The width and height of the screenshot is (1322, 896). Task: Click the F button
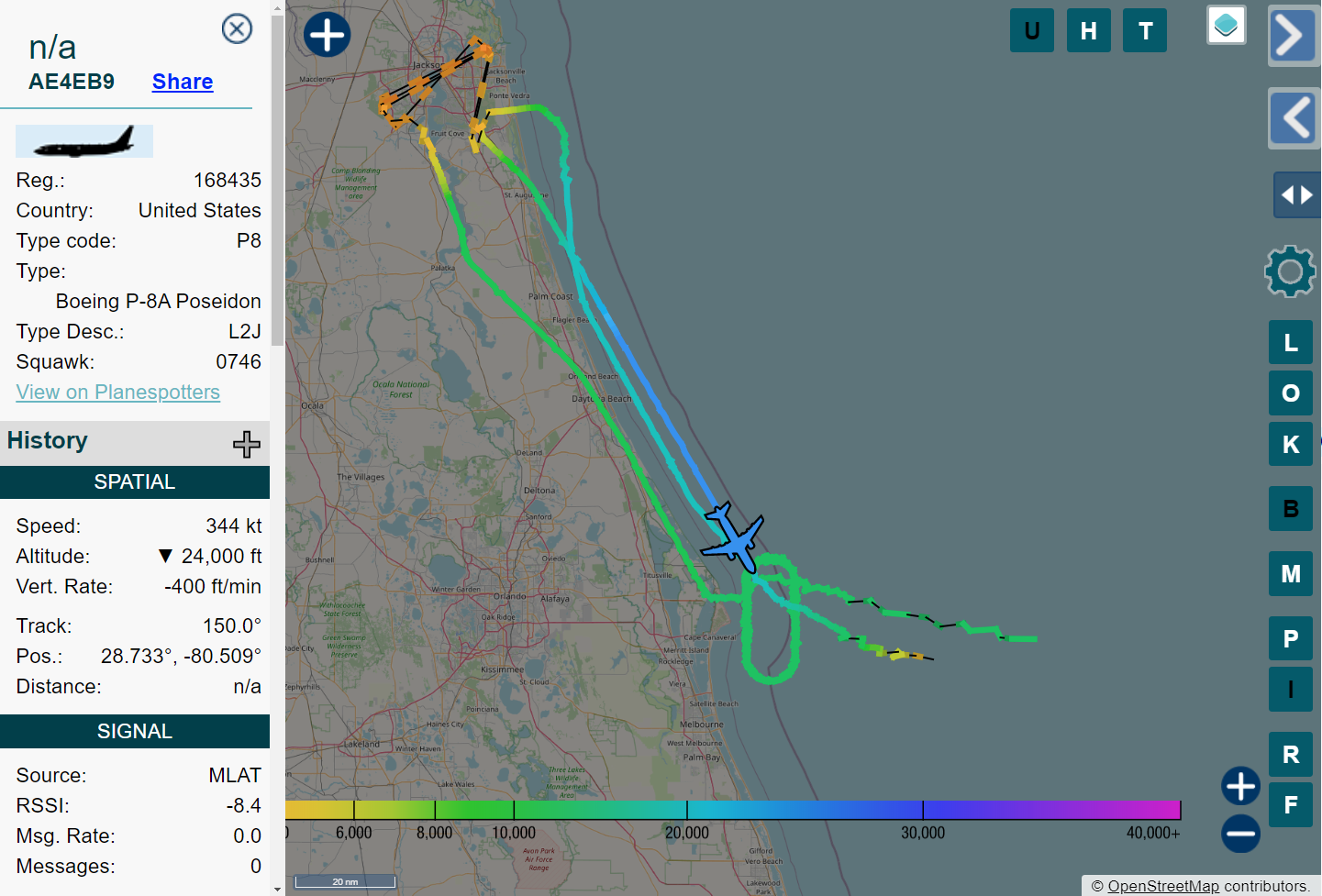(x=1291, y=805)
